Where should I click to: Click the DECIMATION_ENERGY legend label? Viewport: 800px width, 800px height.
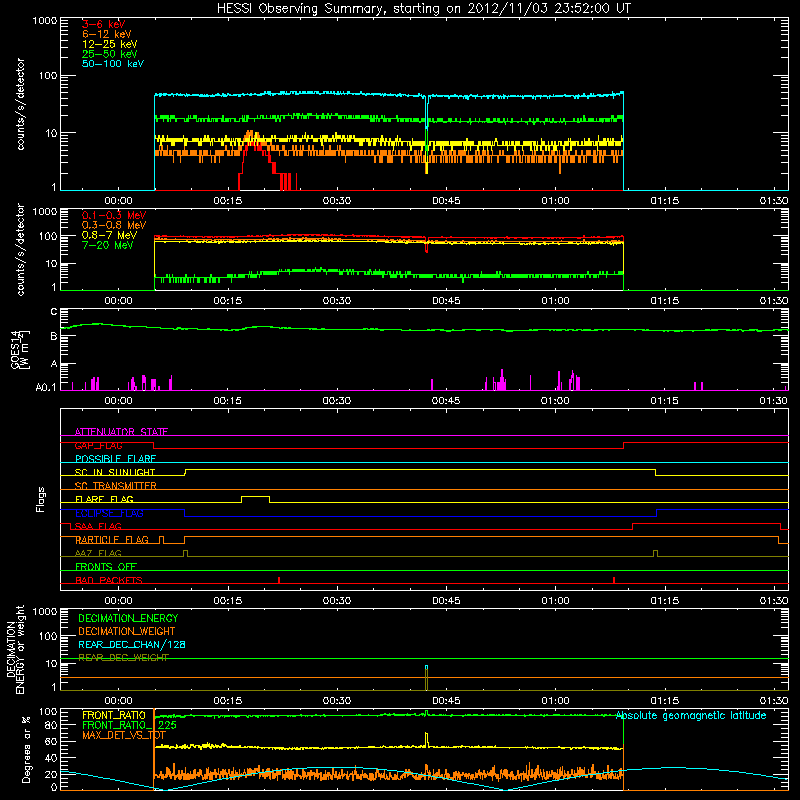[x=128, y=618]
